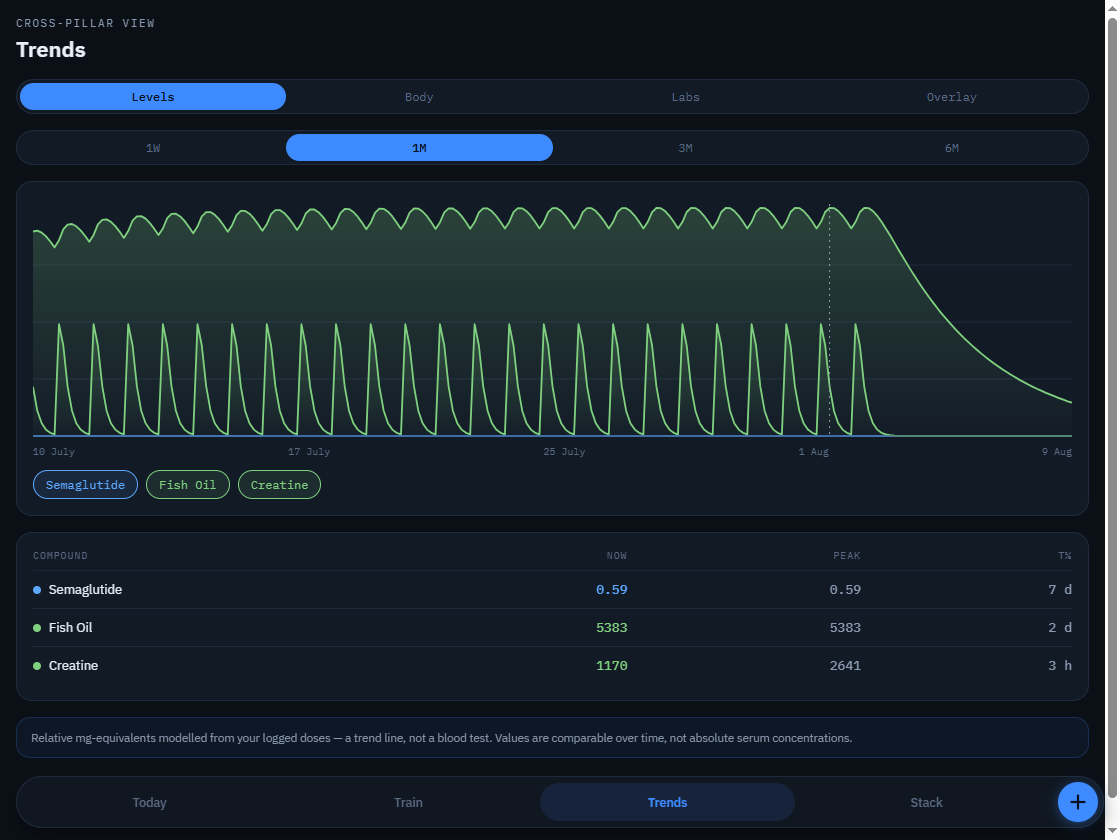The width and height of the screenshot is (1120, 840).
Task: Go to the Today page
Action: pyautogui.click(x=149, y=802)
